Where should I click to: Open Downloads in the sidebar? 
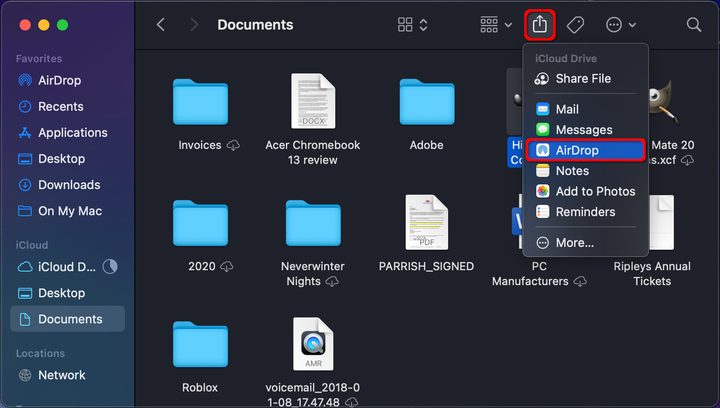tap(68, 185)
